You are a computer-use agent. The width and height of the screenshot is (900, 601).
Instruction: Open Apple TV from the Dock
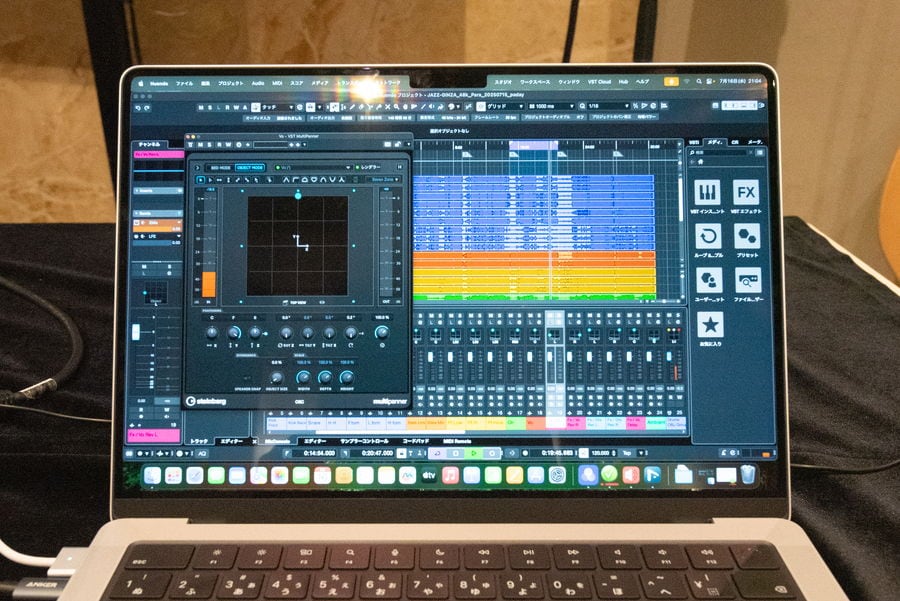click(x=427, y=475)
